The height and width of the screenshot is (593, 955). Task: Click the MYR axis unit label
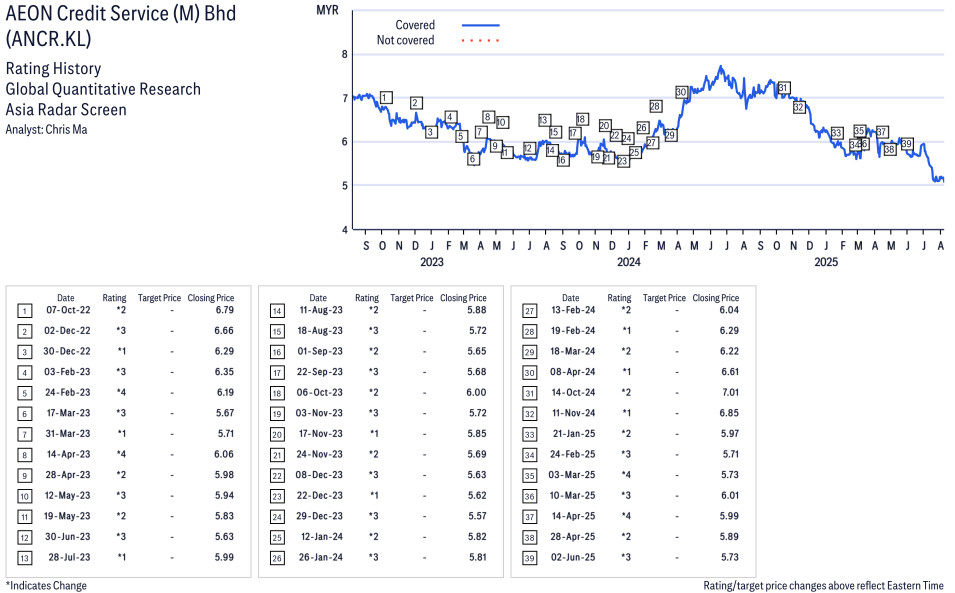click(x=328, y=10)
